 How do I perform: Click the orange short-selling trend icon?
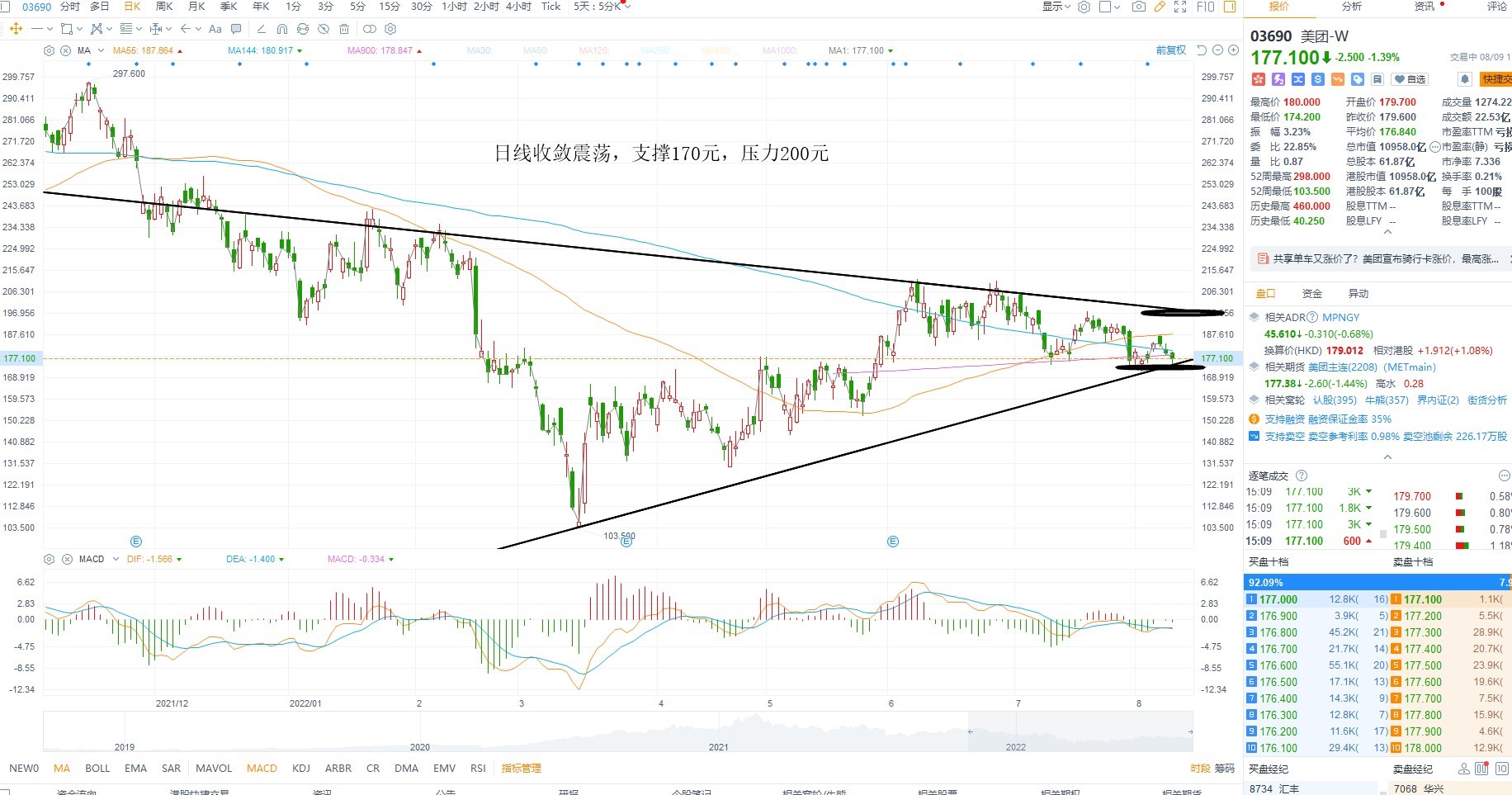coord(1338,79)
